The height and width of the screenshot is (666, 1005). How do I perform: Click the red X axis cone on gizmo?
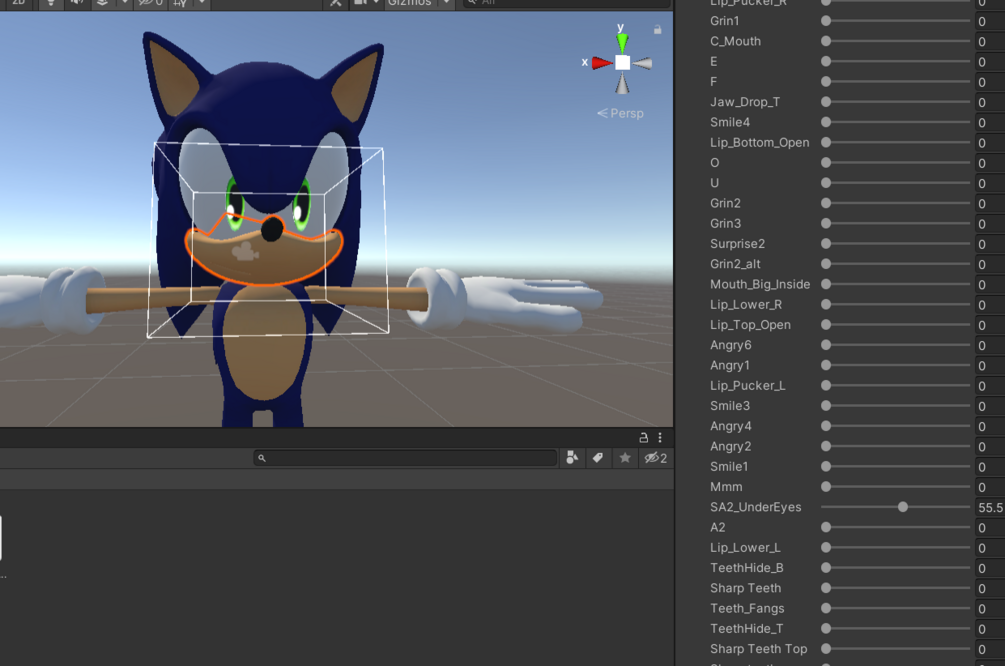tap(602, 63)
